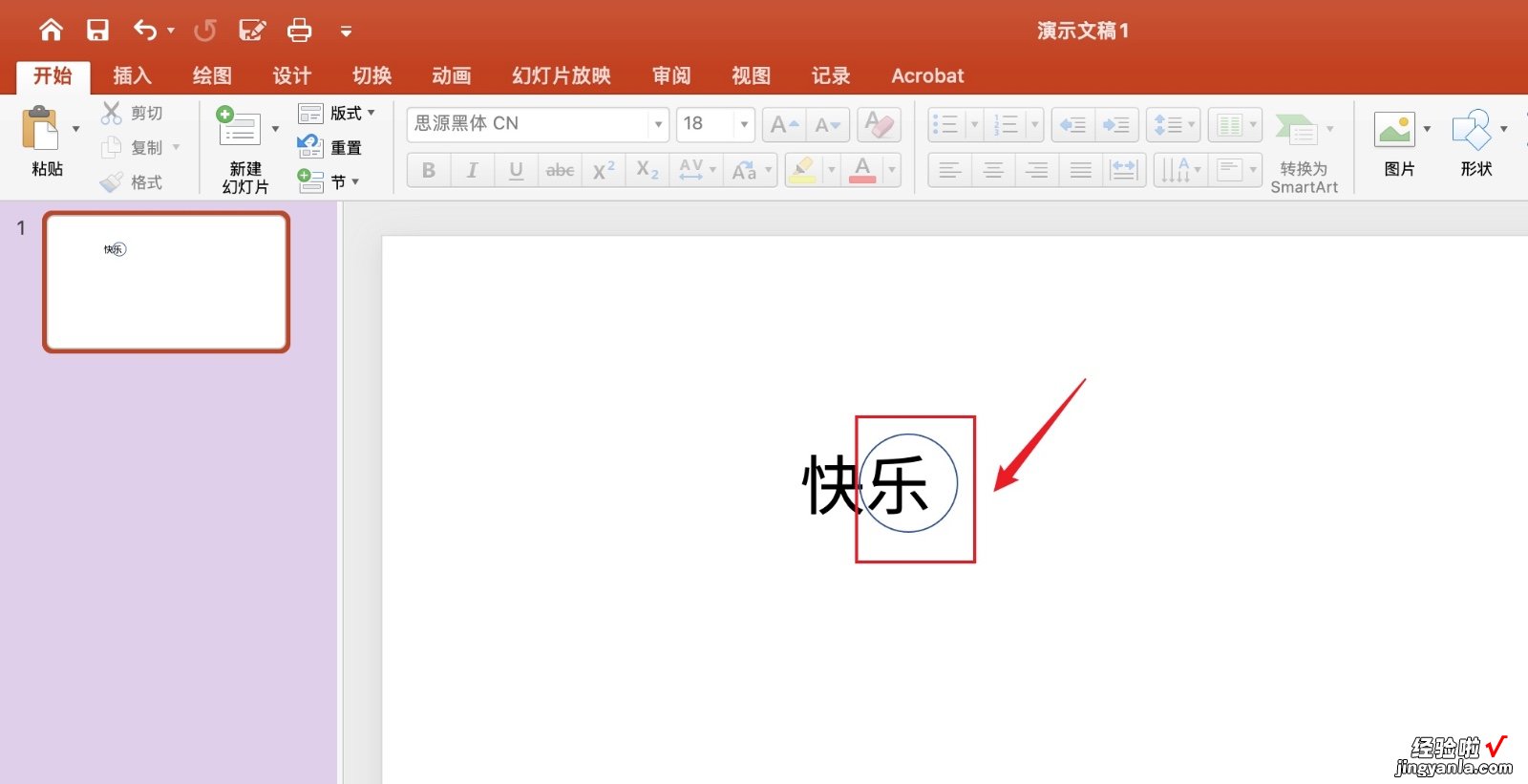The height and width of the screenshot is (784, 1528).
Task: Open the 视图 ribbon tab
Action: [x=751, y=75]
